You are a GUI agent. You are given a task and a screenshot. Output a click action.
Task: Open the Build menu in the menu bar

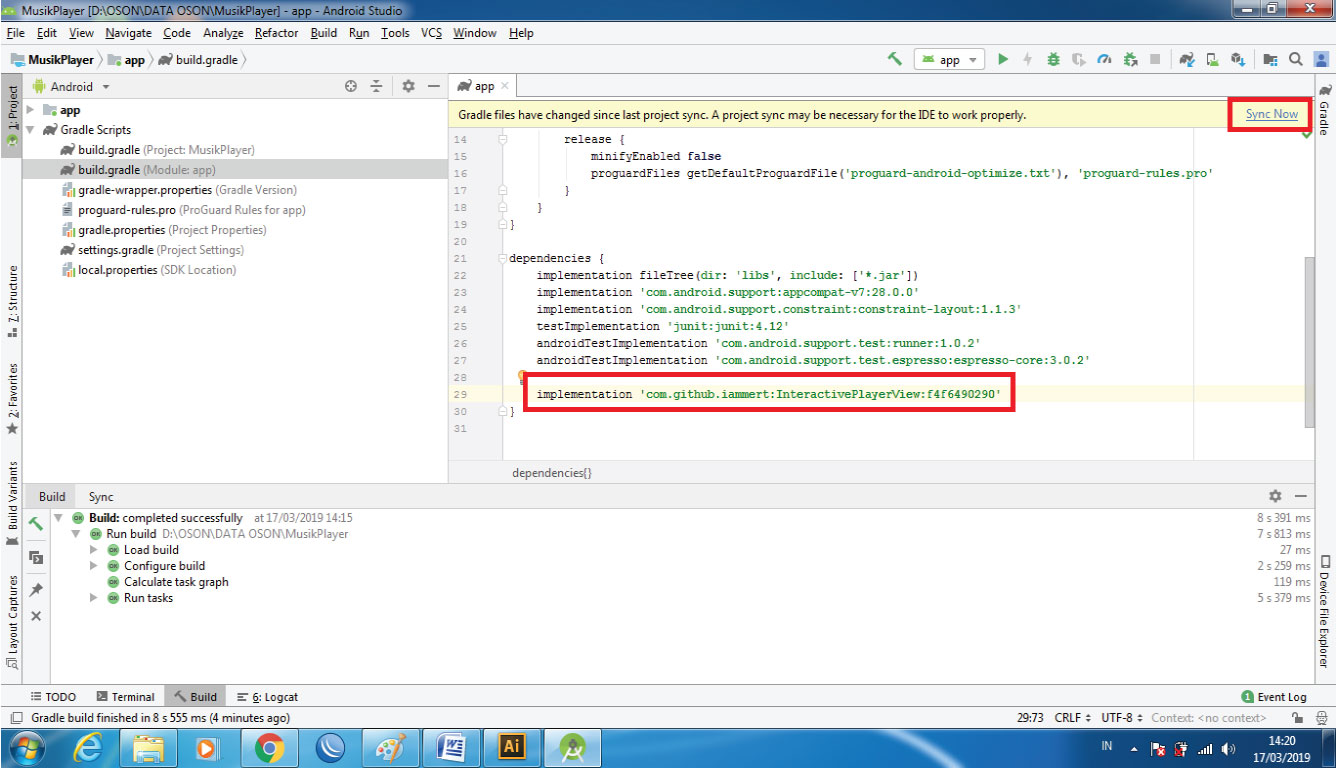point(324,33)
